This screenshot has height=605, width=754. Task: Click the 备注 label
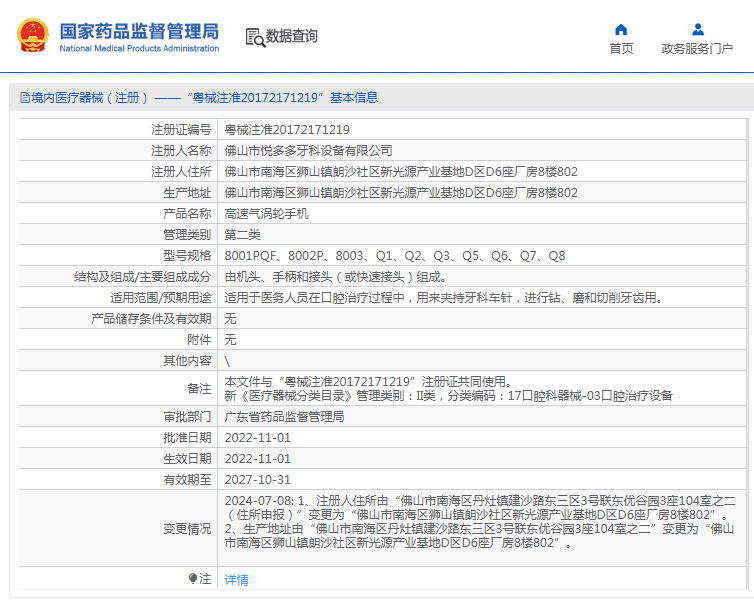pyautogui.click(x=199, y=389)
